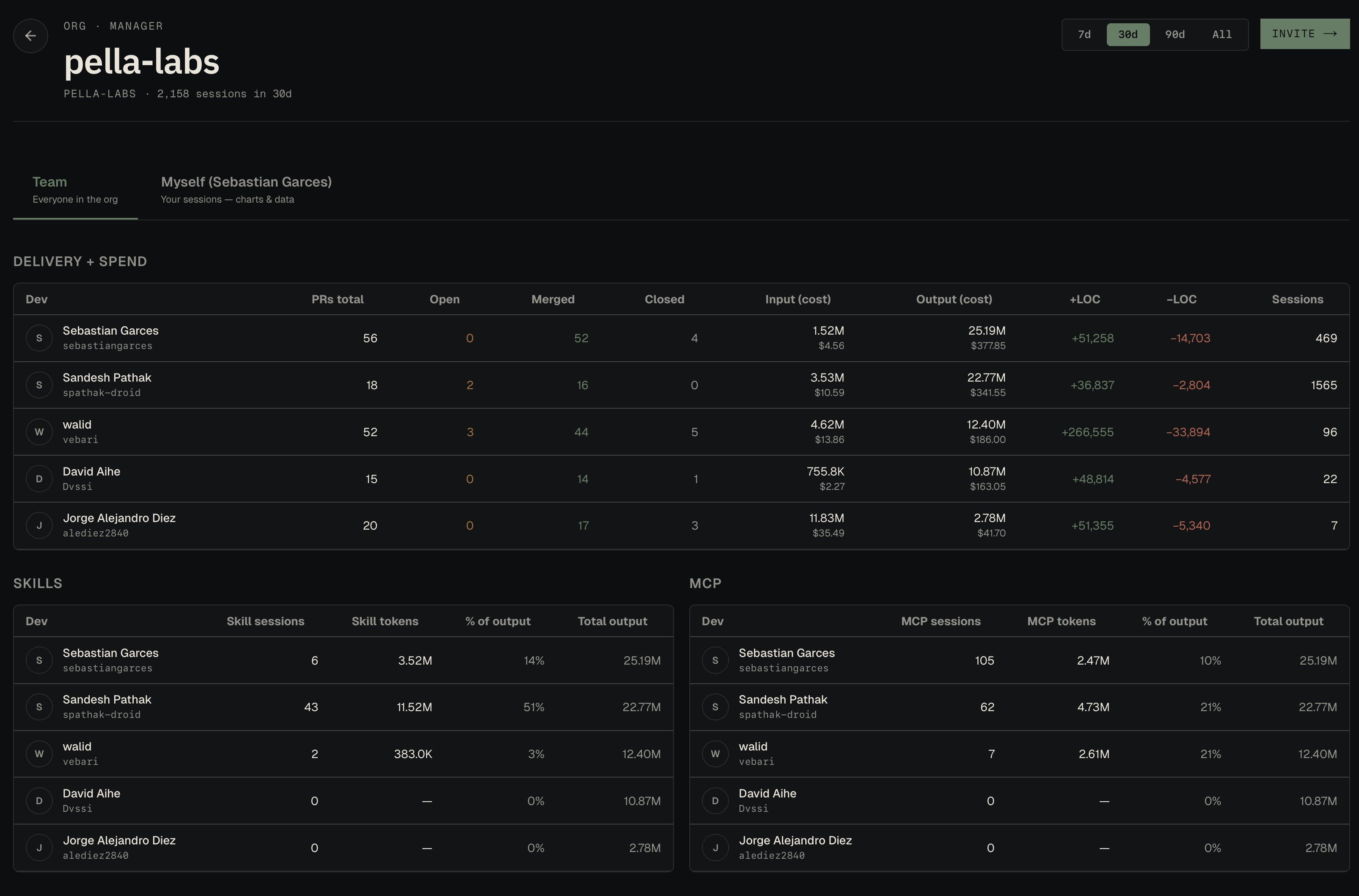1359x896 pixels.
Task: Click walid avatar in Skills table
Action: [39, 754]
